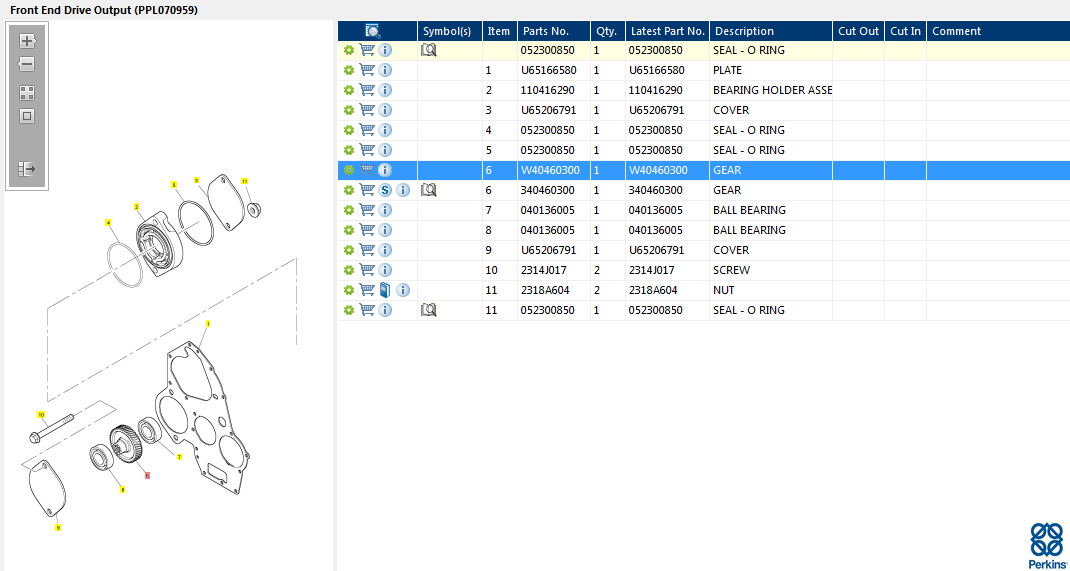Open book-search symbol for item 11 SEAL - O RING
The image size is (1070, 571).
(x=429, y=310)
